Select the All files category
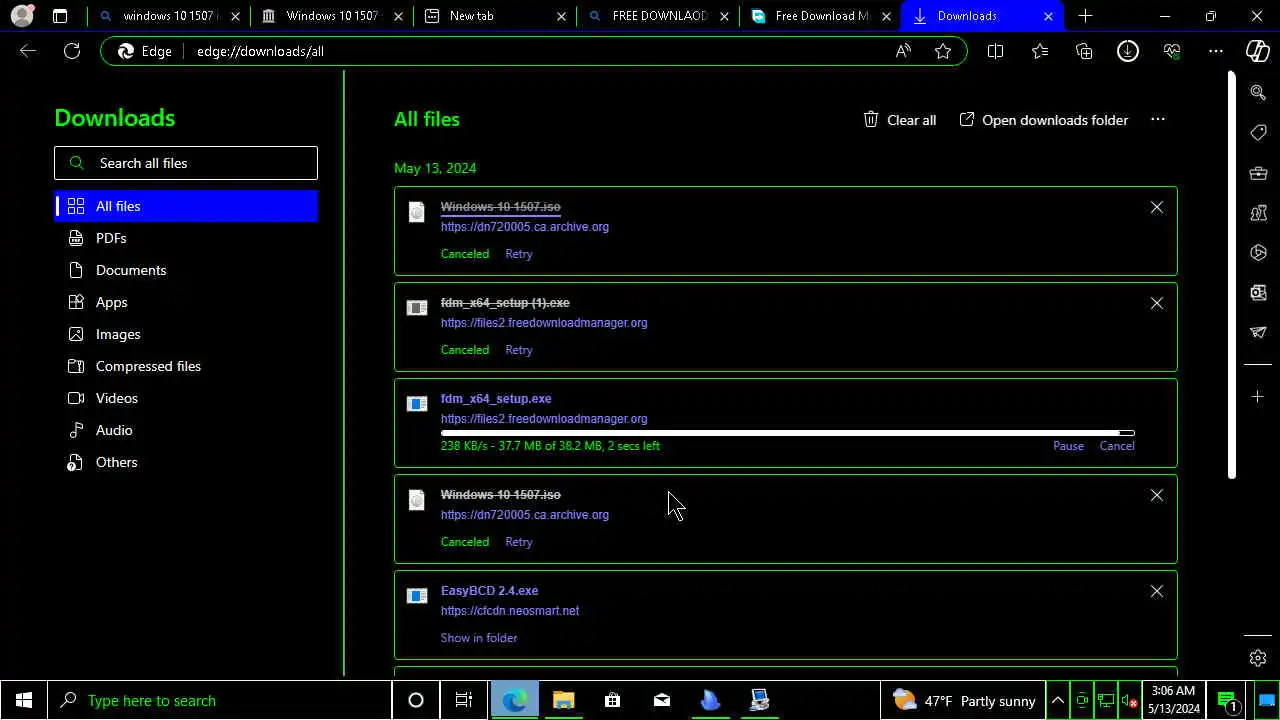 click(186, 206)
